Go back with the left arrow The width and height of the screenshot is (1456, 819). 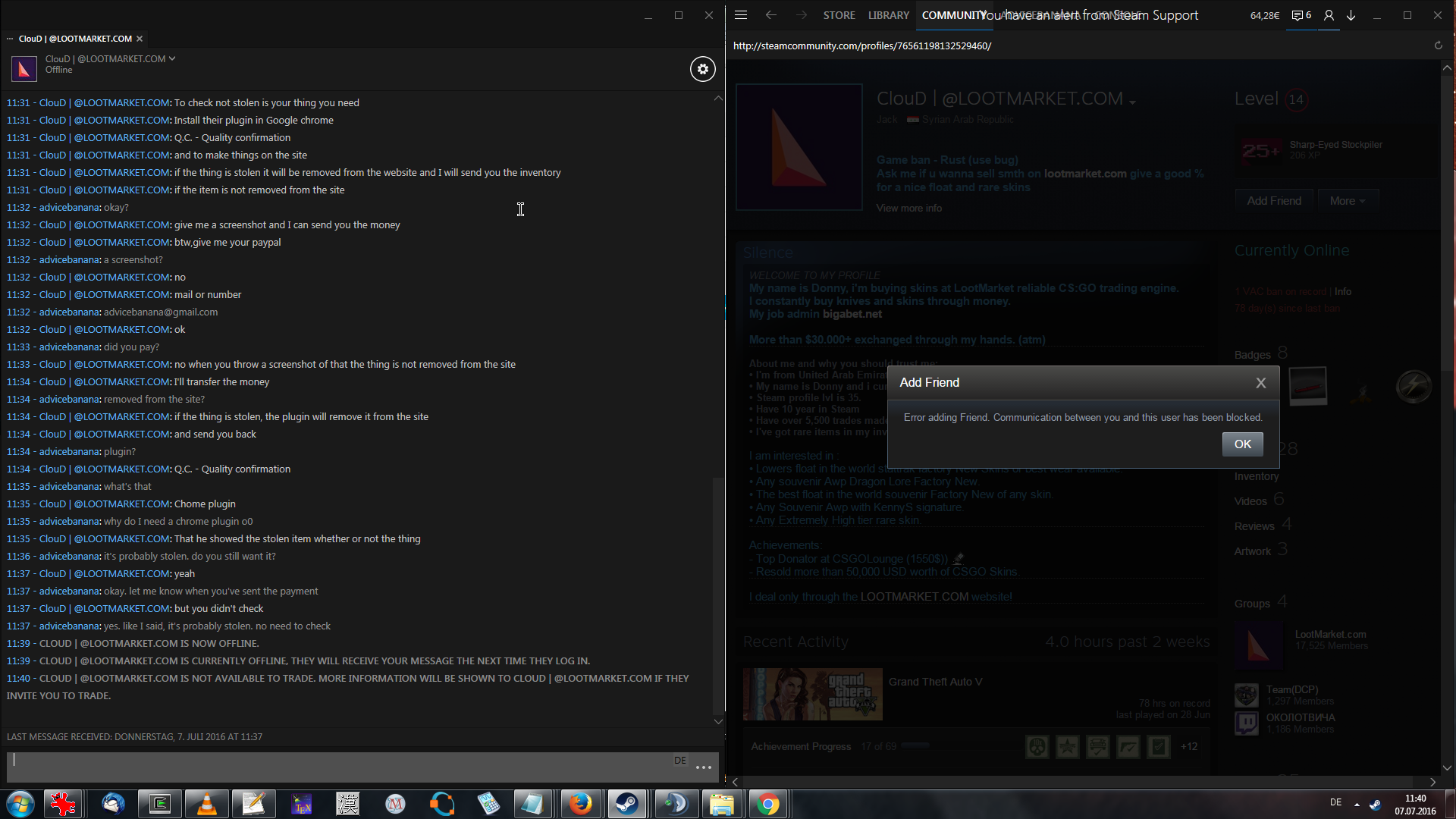coord(770,15)
